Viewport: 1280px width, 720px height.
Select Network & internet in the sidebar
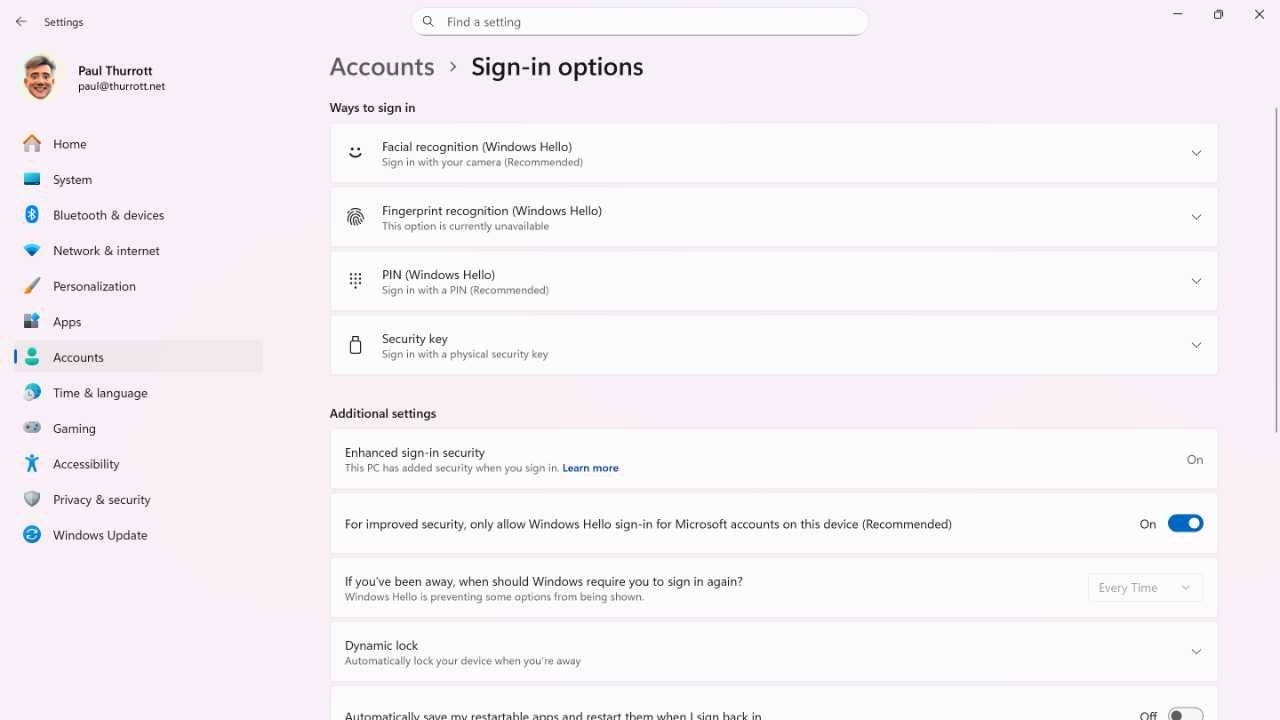coord(31,250)
